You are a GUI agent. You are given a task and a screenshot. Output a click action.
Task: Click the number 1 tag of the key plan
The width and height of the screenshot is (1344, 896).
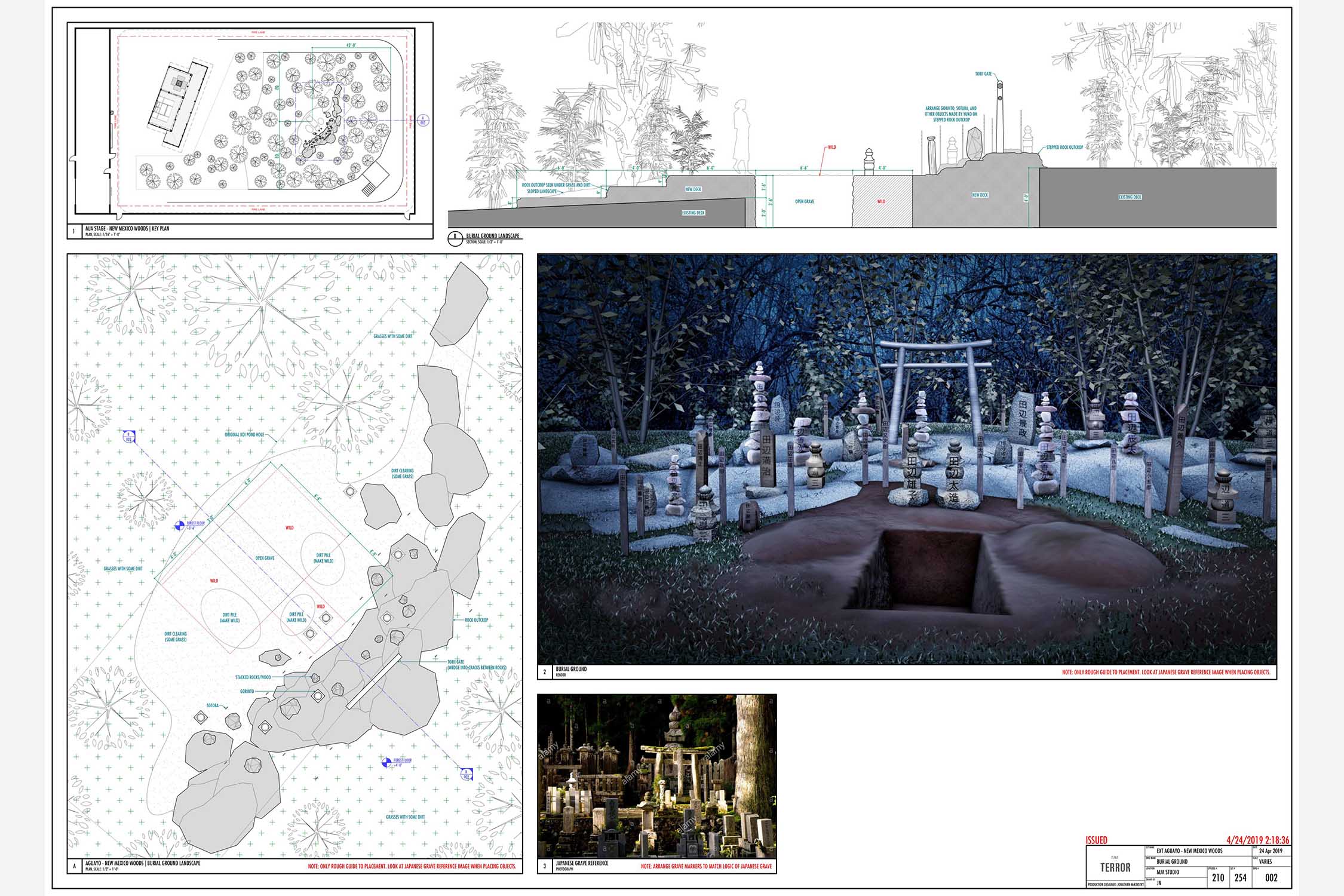tap(74, 231)
